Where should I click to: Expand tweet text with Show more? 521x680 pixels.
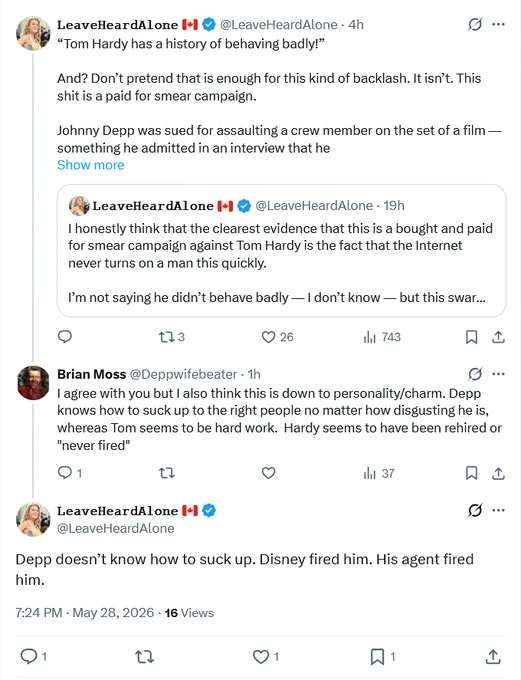91,165
